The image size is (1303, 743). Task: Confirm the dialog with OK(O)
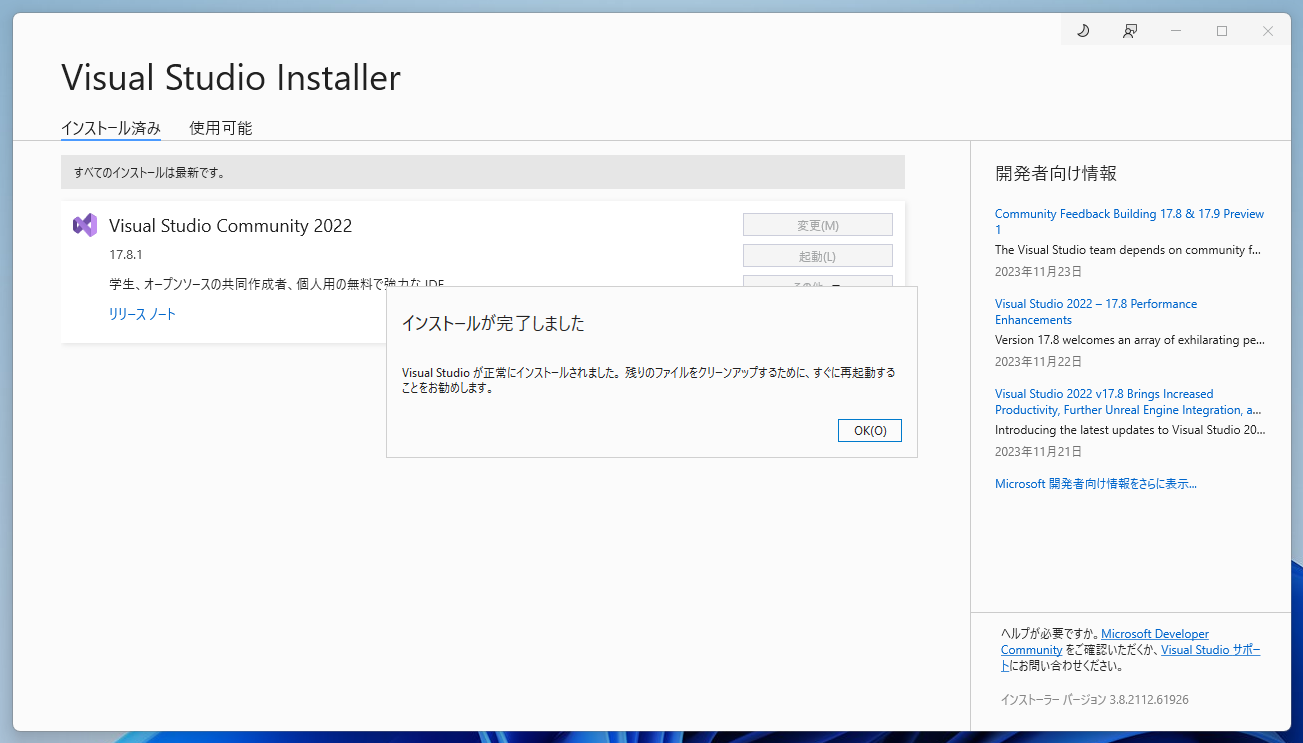tap(870, 430)
